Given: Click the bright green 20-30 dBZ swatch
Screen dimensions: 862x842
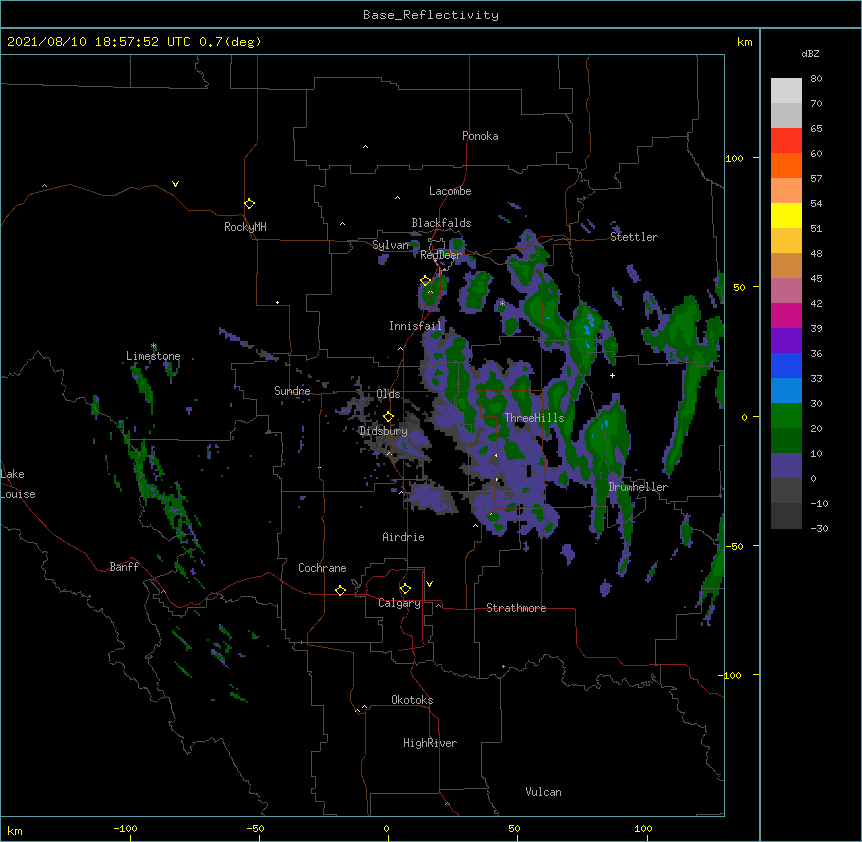Looking at the screenshot, I should pyautogui.click(x=786, y=416).
